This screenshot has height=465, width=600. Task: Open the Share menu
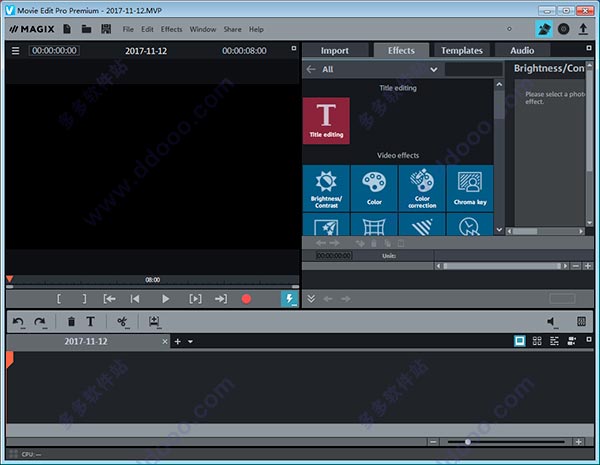tap(232, 29)
